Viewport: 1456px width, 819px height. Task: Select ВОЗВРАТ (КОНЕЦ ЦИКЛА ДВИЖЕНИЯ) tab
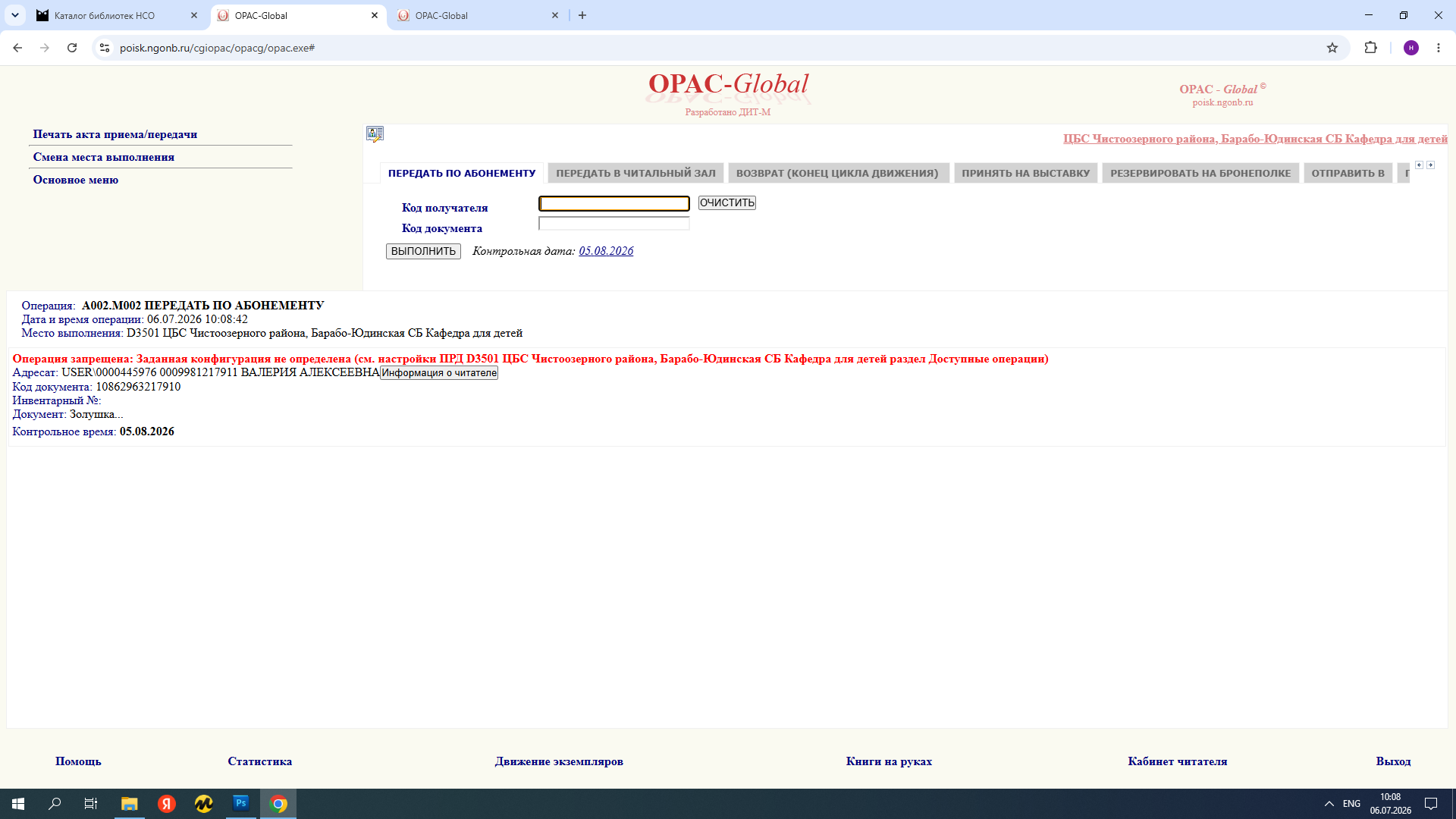coord(837,173)
